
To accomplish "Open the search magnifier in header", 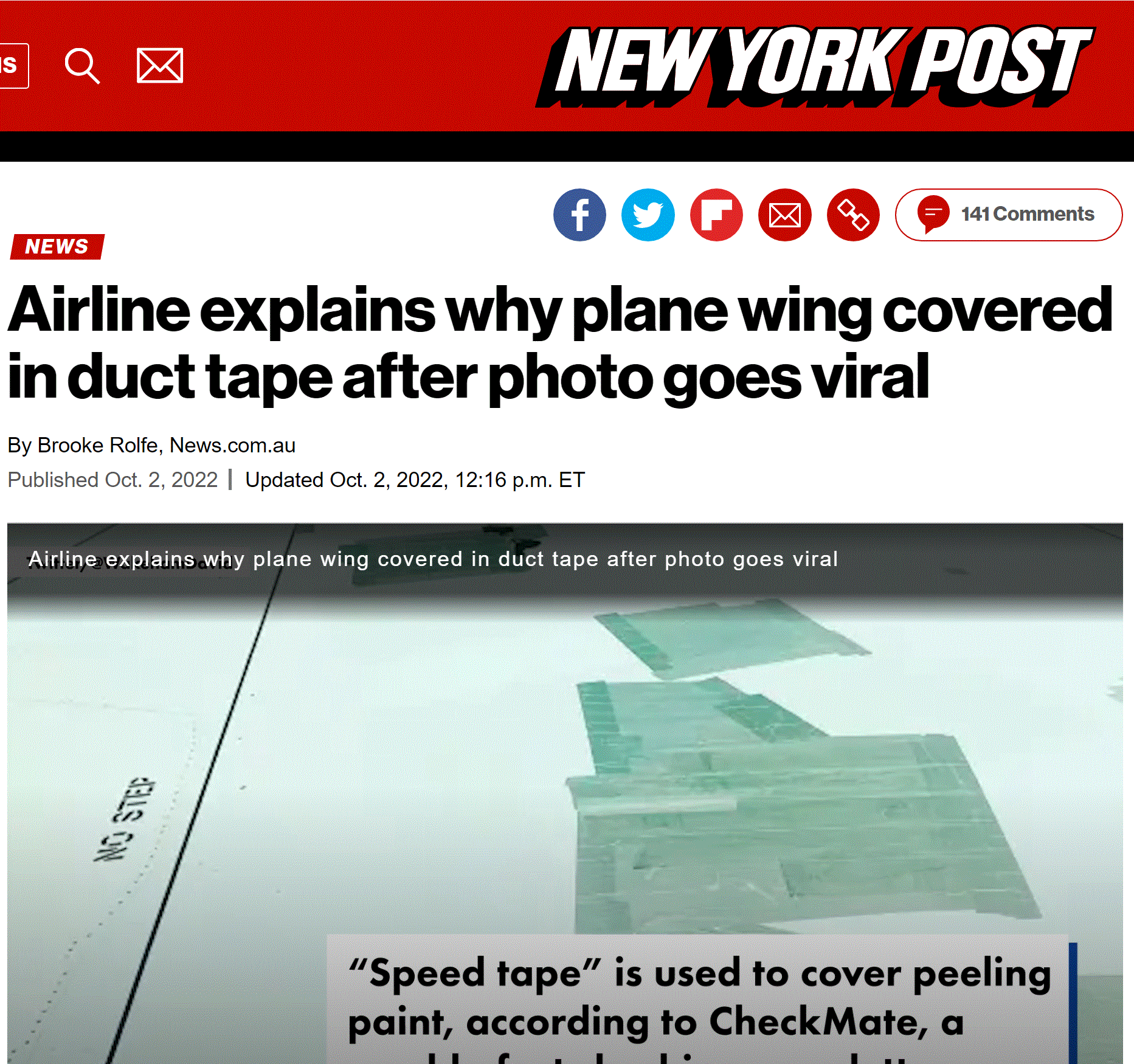I will click(82, 66).
